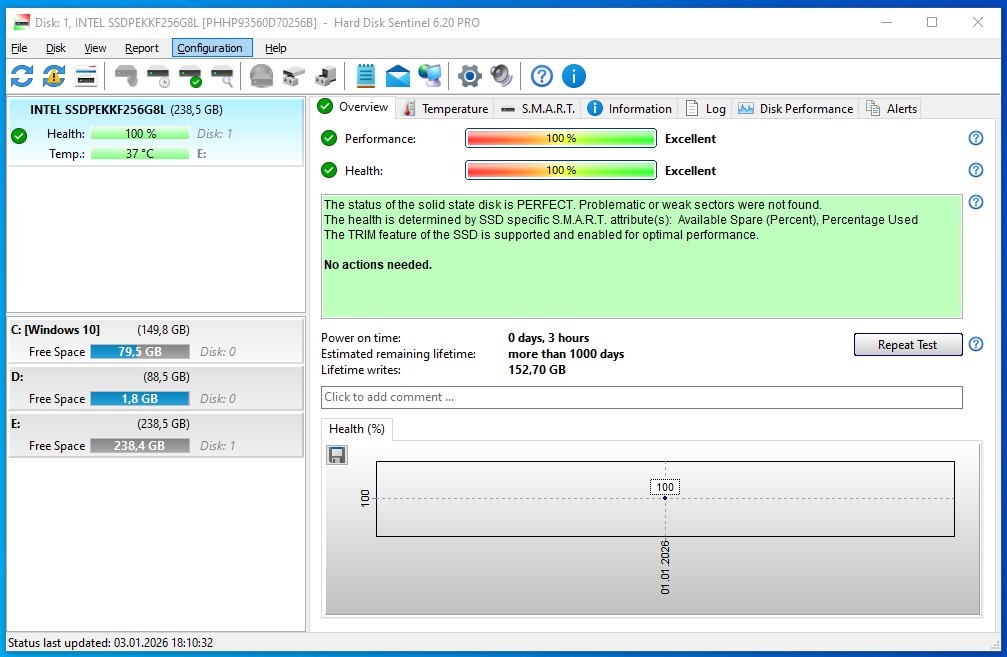Open settings with the gear icon
1007x657 pixels.
pos(469,76)
